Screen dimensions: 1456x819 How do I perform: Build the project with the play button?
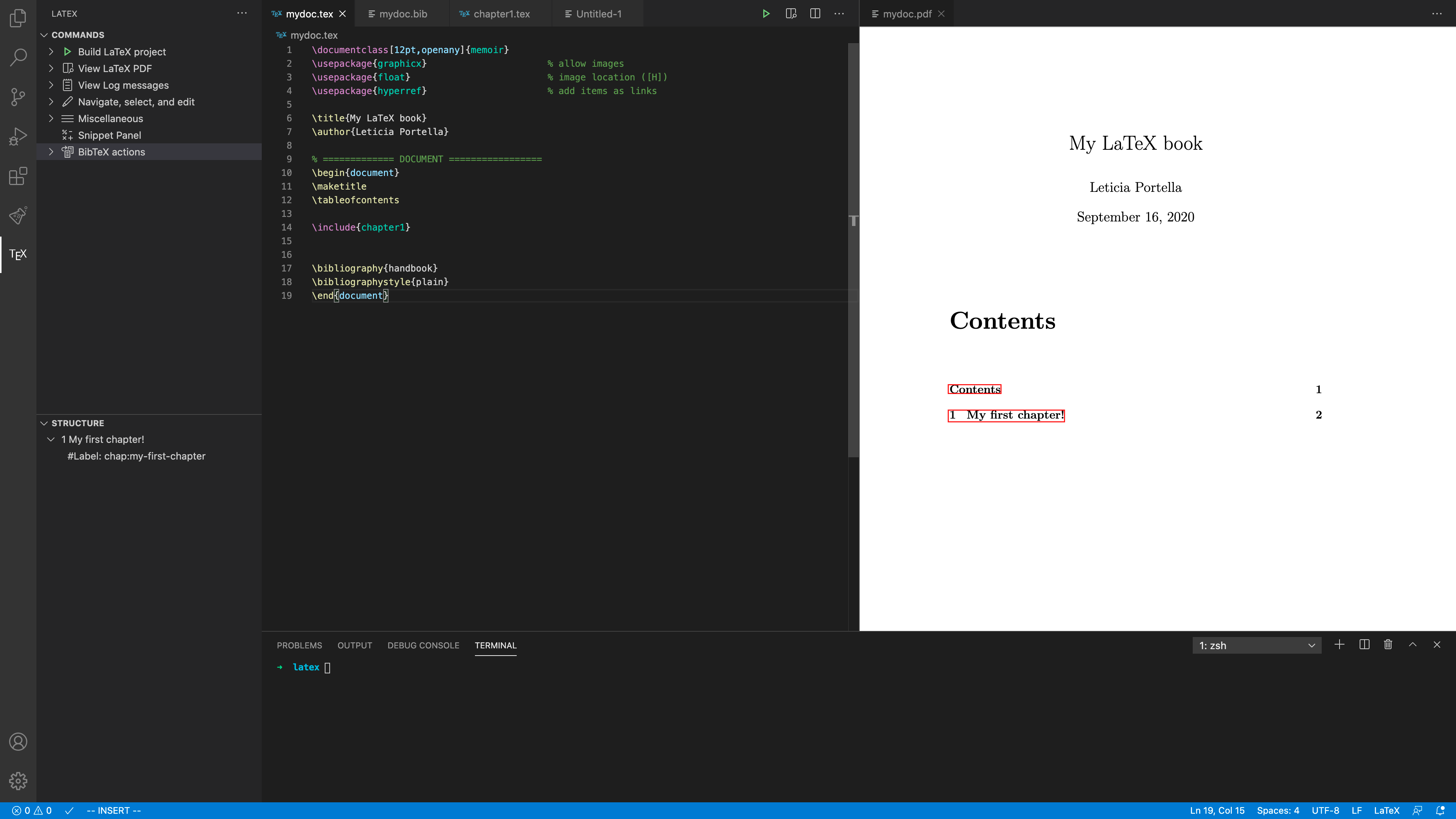(766, 13)
